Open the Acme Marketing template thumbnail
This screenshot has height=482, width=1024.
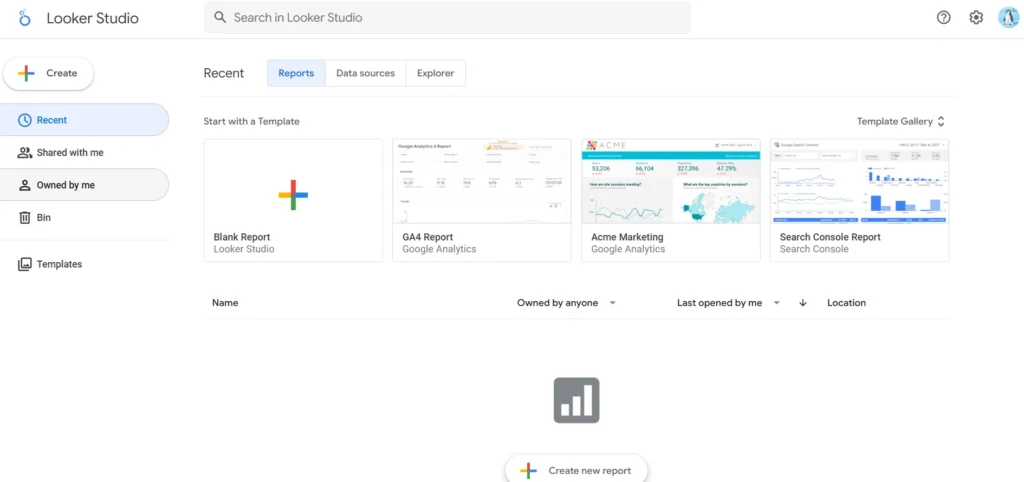[671, 201]
